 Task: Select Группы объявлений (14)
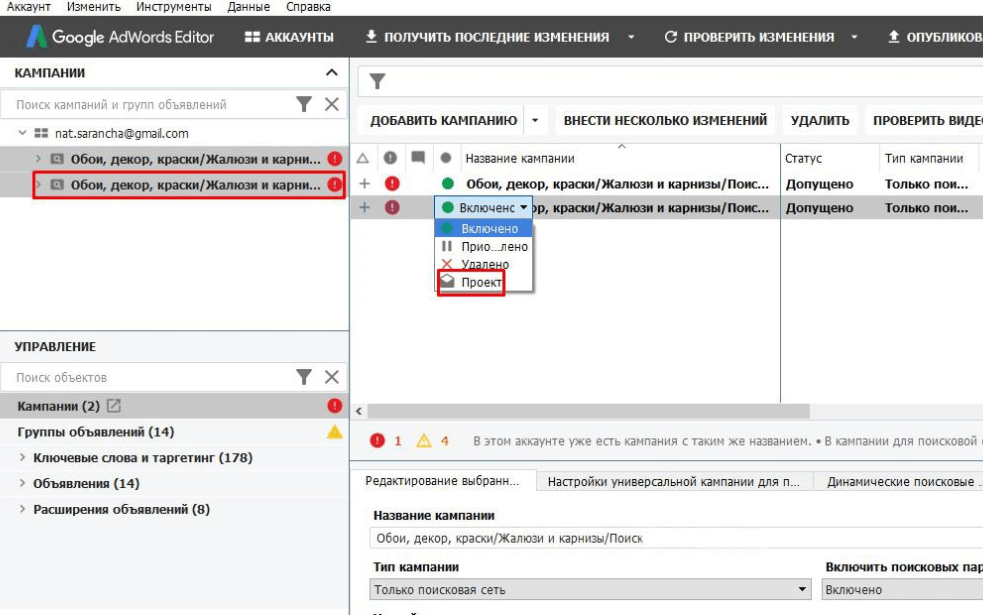pos(96,432)
